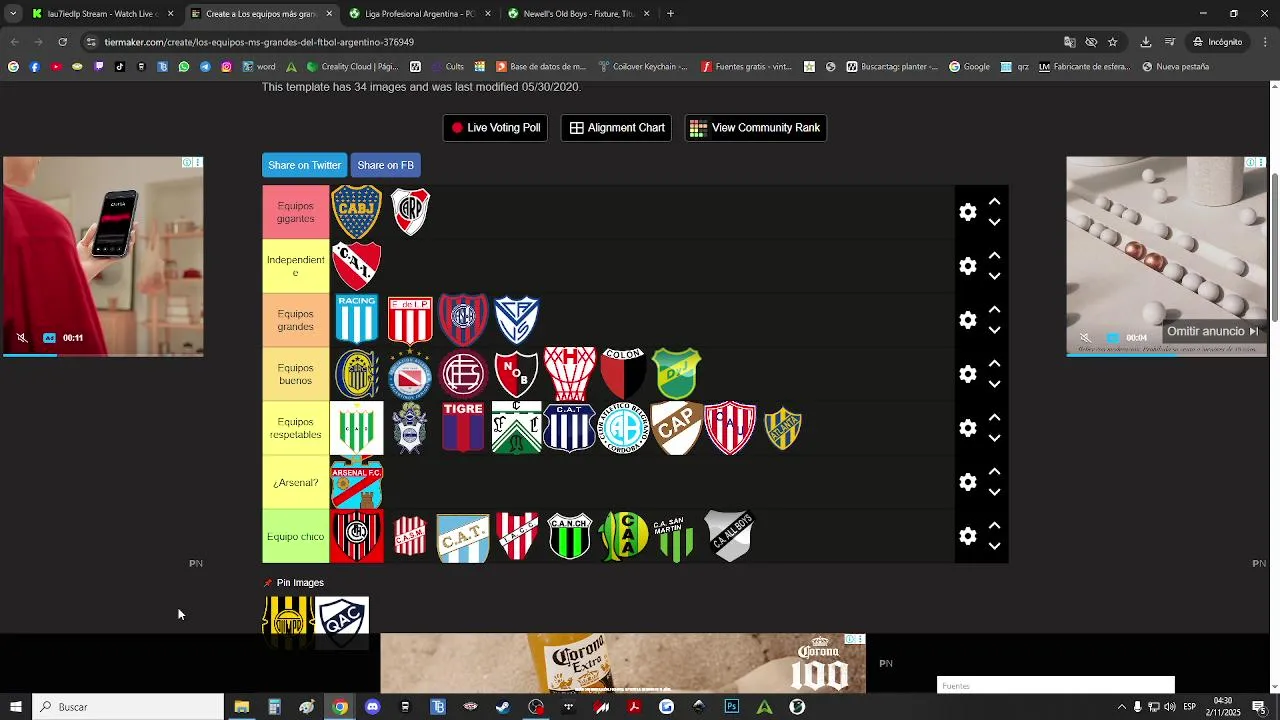This screenshot has width=1280, height=720.
Task: Open settings gear for Equipos grandes row
Action: tap(967, 320)
